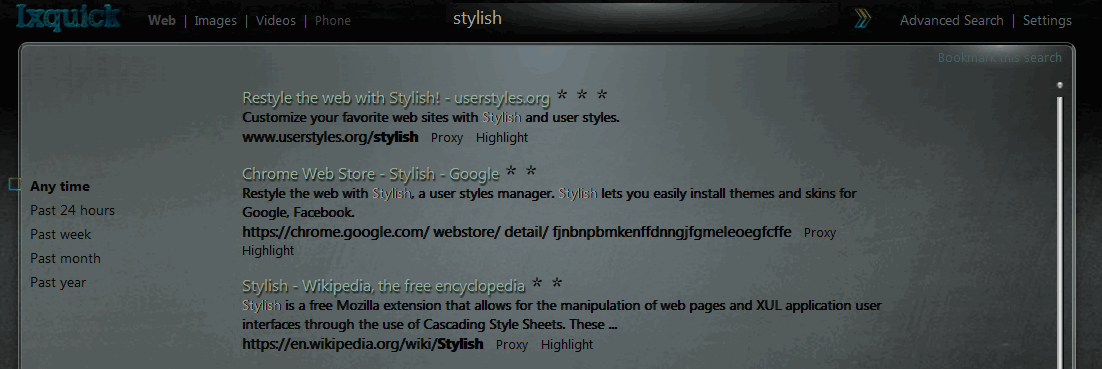
Task: Open Advanced Search
Action: [x=952, y=20]
